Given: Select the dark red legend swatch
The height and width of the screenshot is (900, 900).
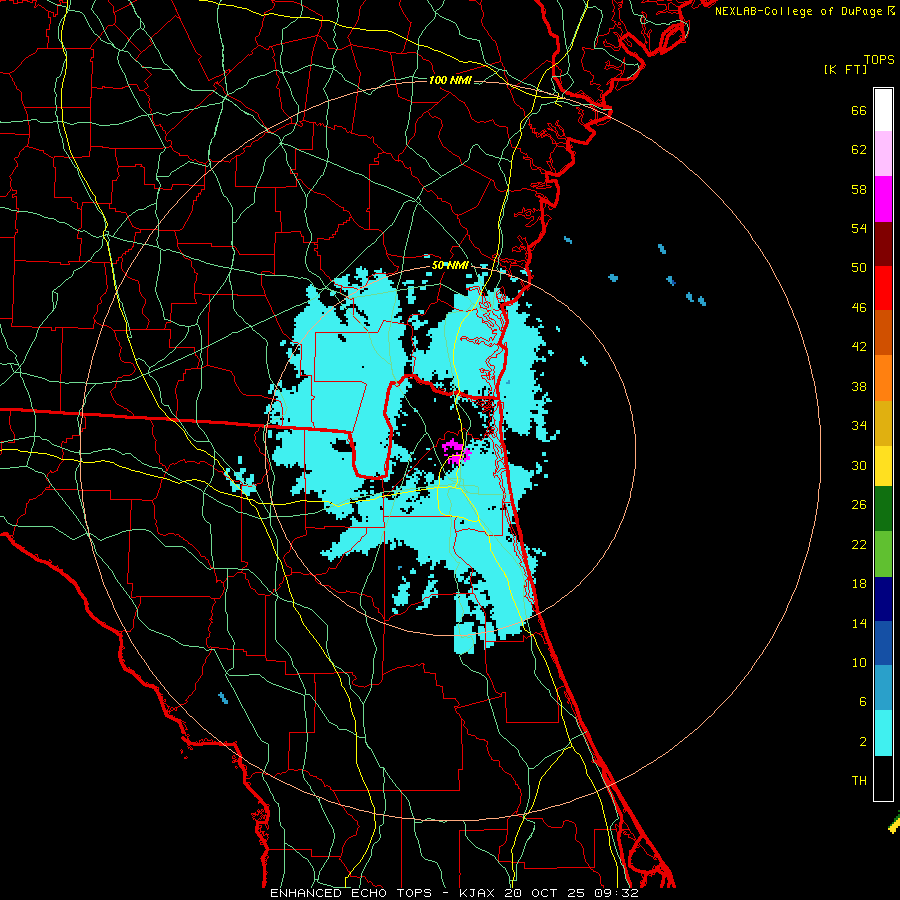Looking at the screenshot, I should pyautogui.click(x=883, y=244).
